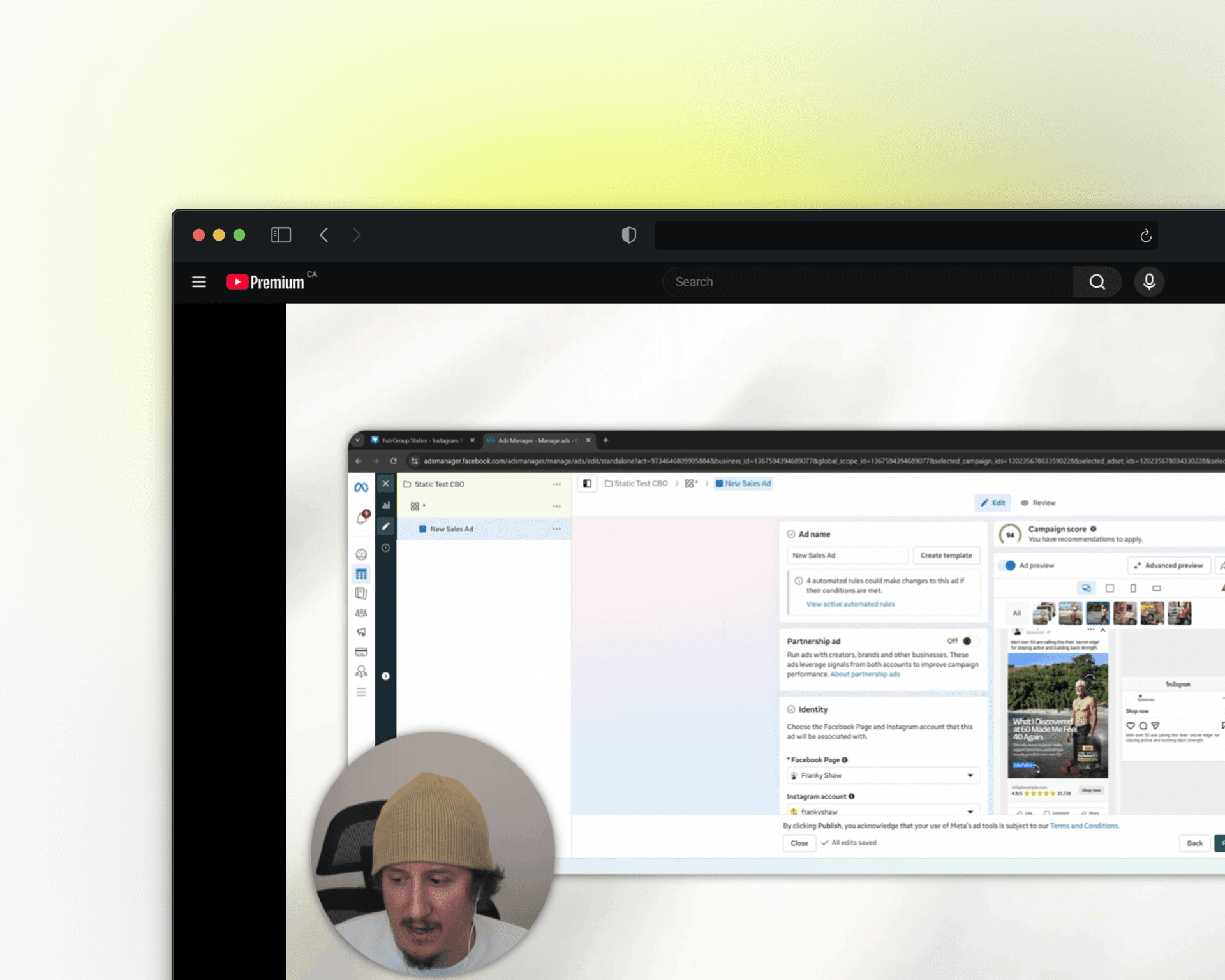
Task: Reload the page with the refresh icon
Action: pos(1145,235)
